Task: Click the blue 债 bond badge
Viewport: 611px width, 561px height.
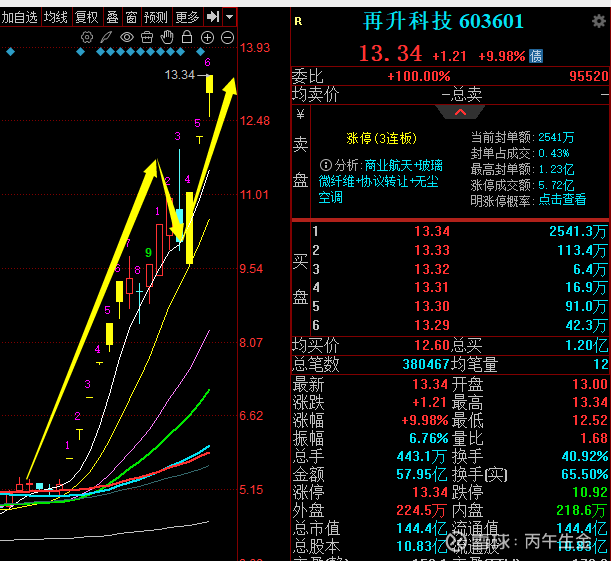Action: click(x=536, y=56)
